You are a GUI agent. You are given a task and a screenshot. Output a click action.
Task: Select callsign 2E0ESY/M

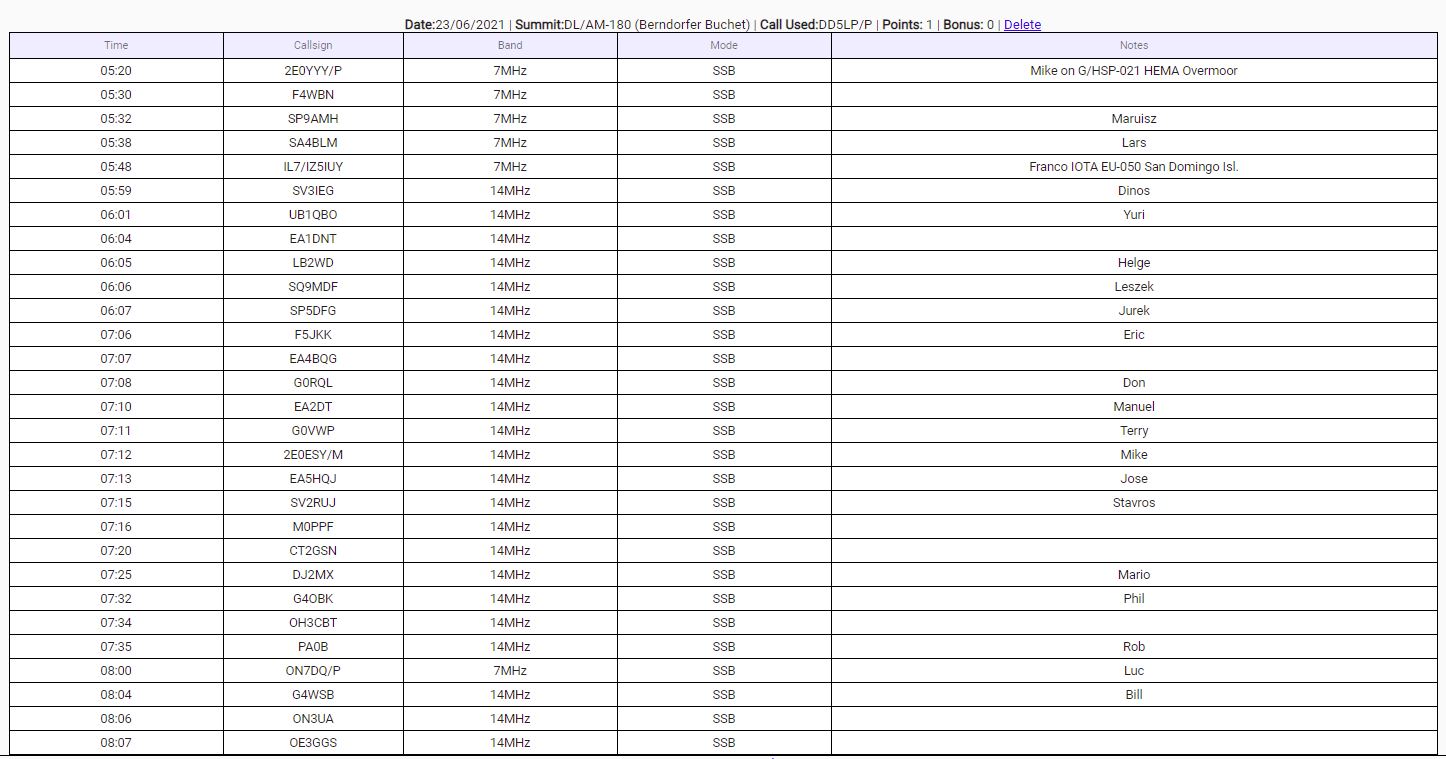click(313, 455)
